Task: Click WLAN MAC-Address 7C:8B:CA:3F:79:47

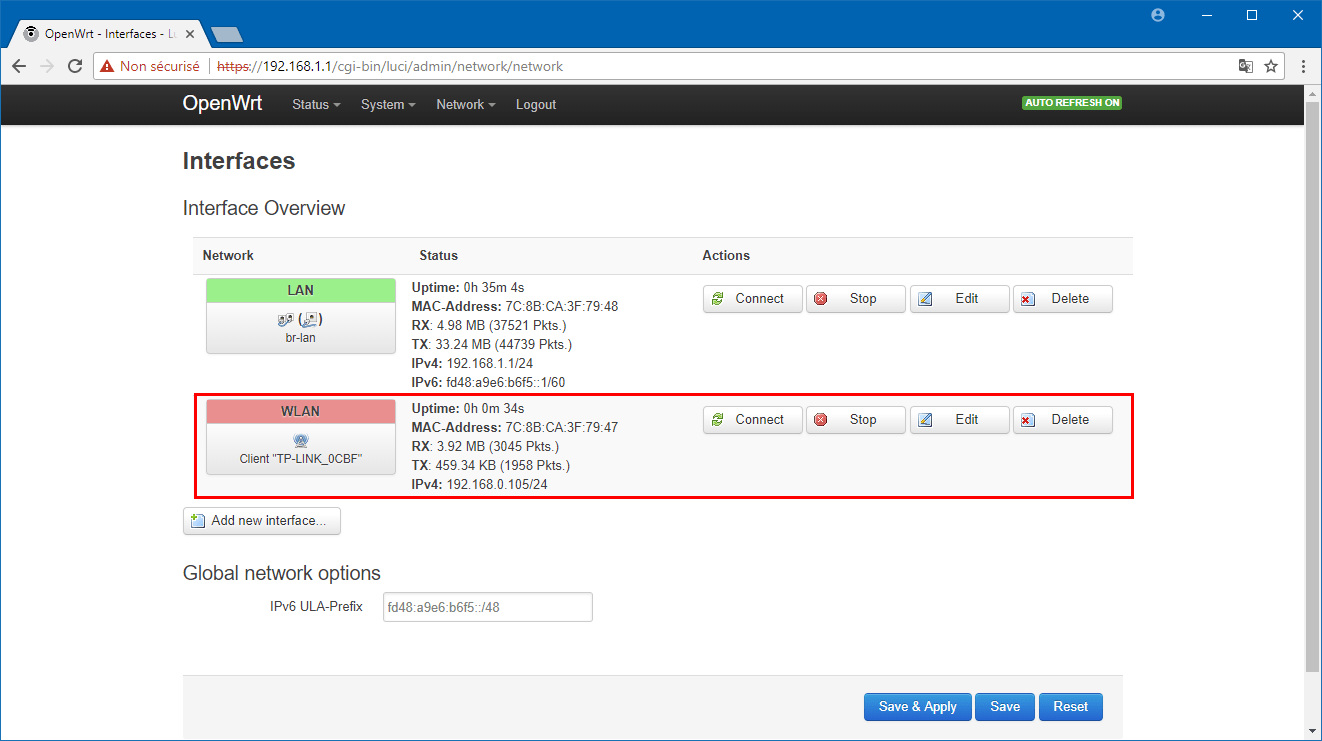Action: point(515,428)
